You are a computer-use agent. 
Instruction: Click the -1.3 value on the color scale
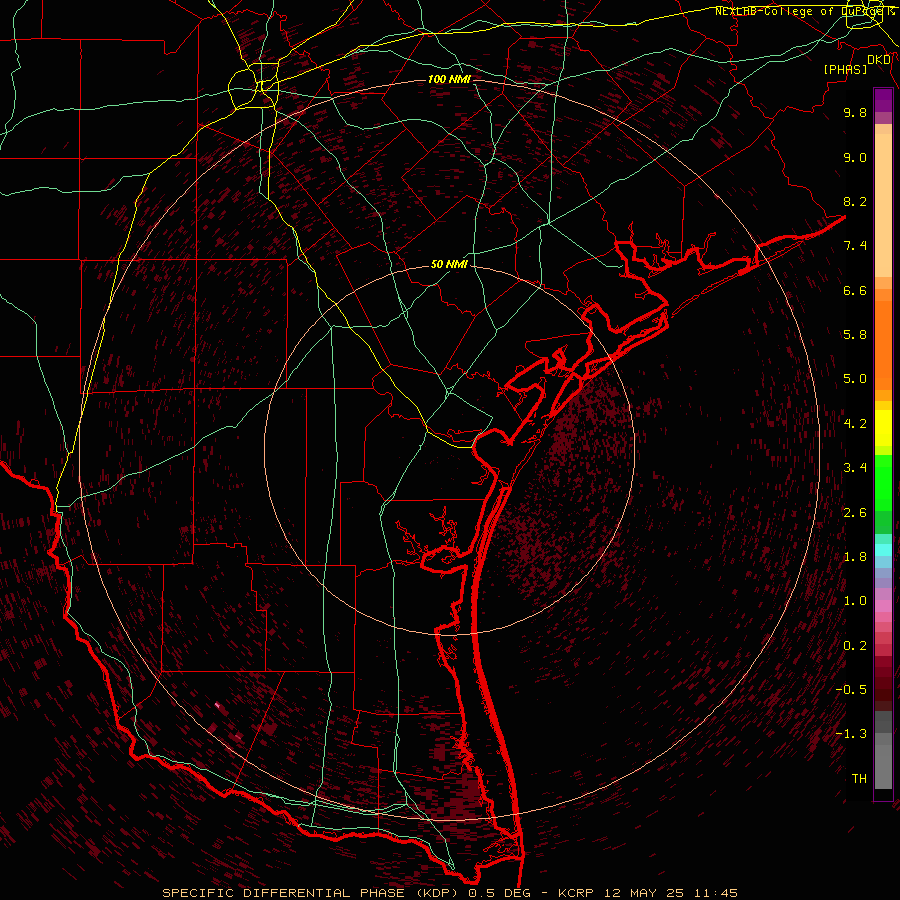pyautogui.click(x=851, y=734)
